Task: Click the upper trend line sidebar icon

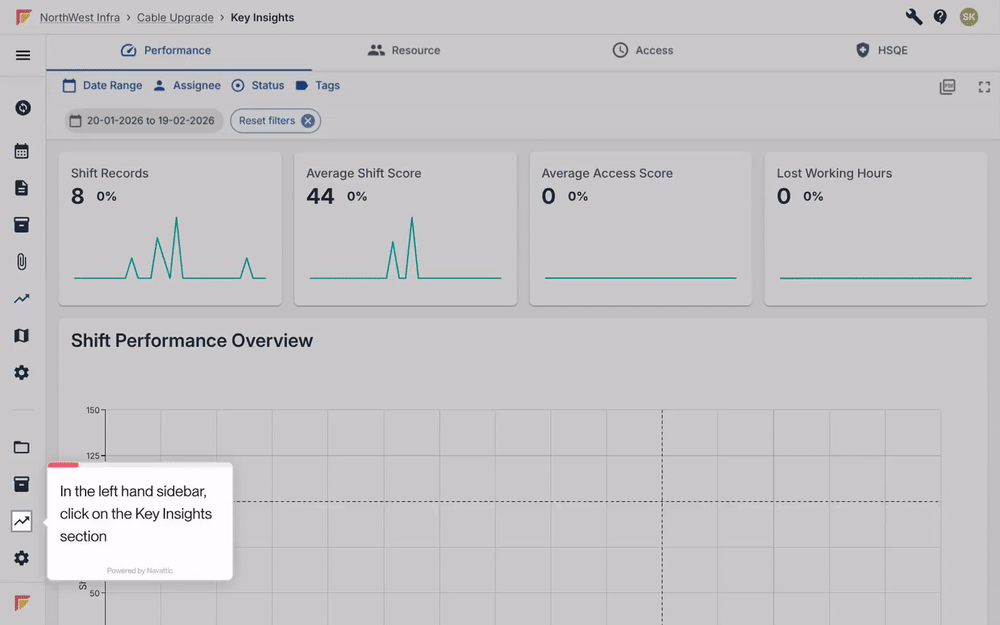Action: (x=22, y=298)
